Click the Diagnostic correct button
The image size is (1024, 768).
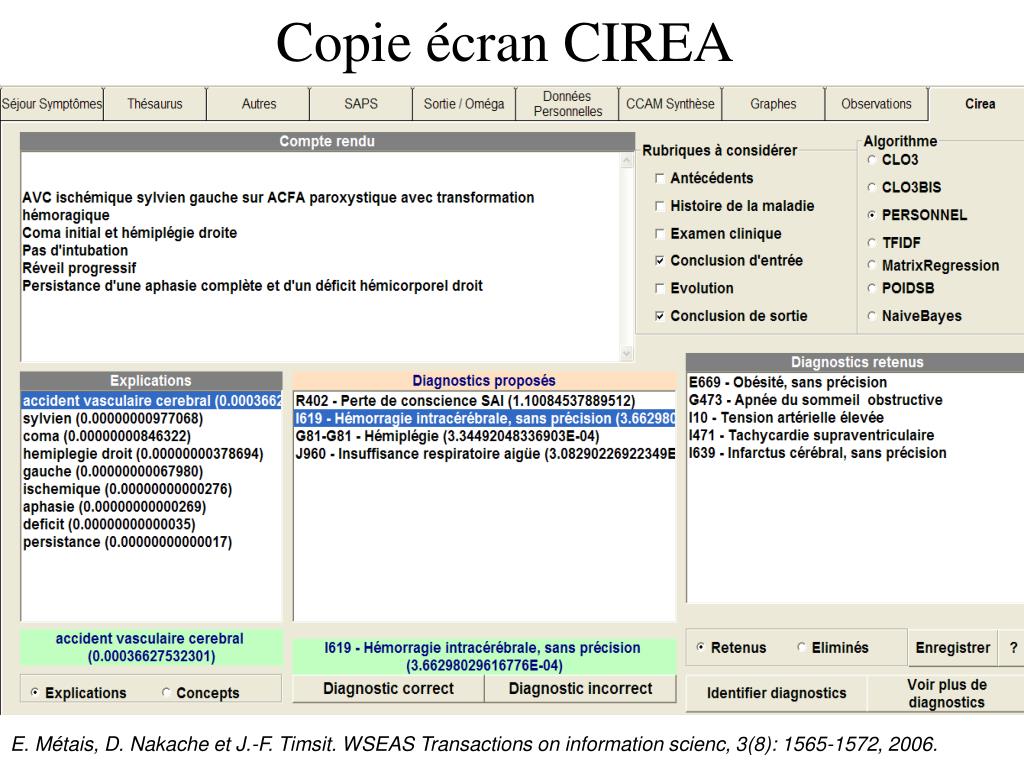(x=388, y=688)
